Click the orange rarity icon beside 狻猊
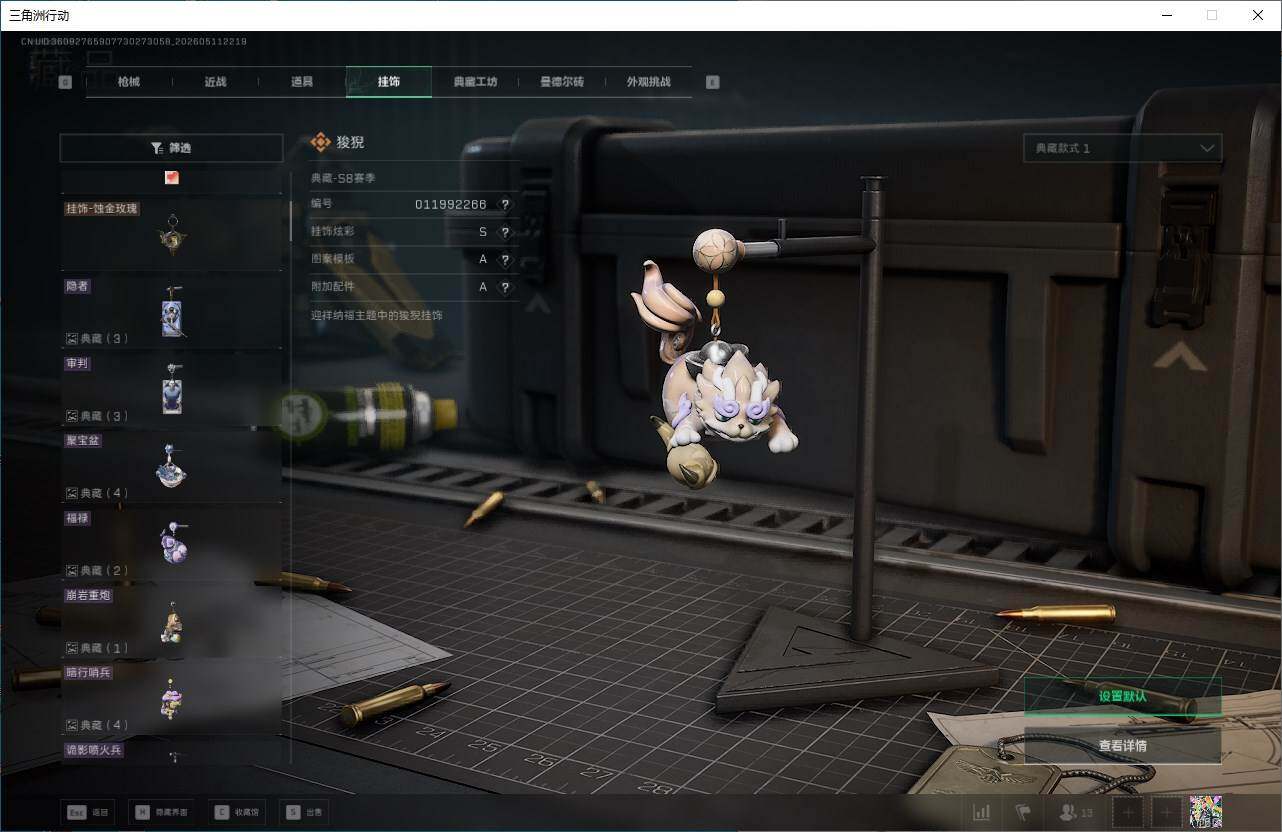The image size is (1282, 832). 320,142
